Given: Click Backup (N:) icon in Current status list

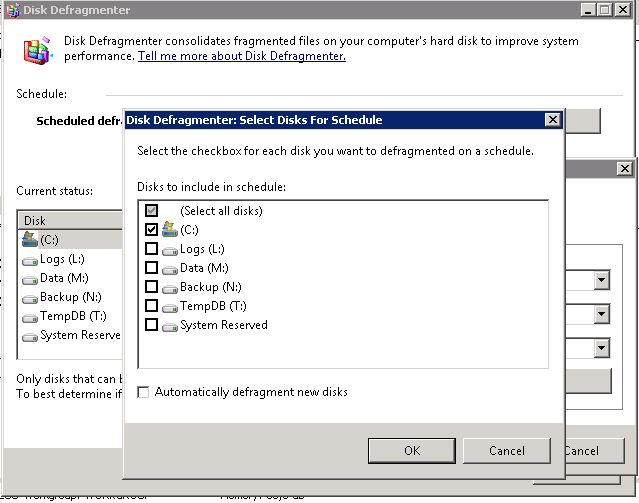Looking at the screenshot, I should pyautogui.click(x=30, y=299).
